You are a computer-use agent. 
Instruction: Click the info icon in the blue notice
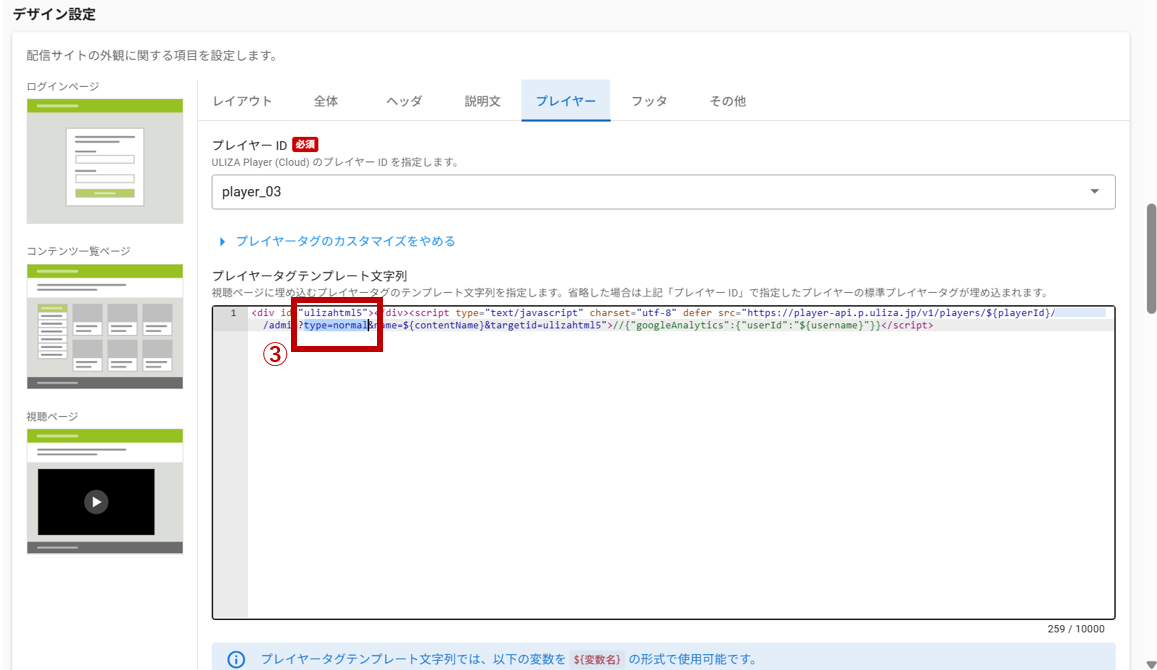(236, 660)
